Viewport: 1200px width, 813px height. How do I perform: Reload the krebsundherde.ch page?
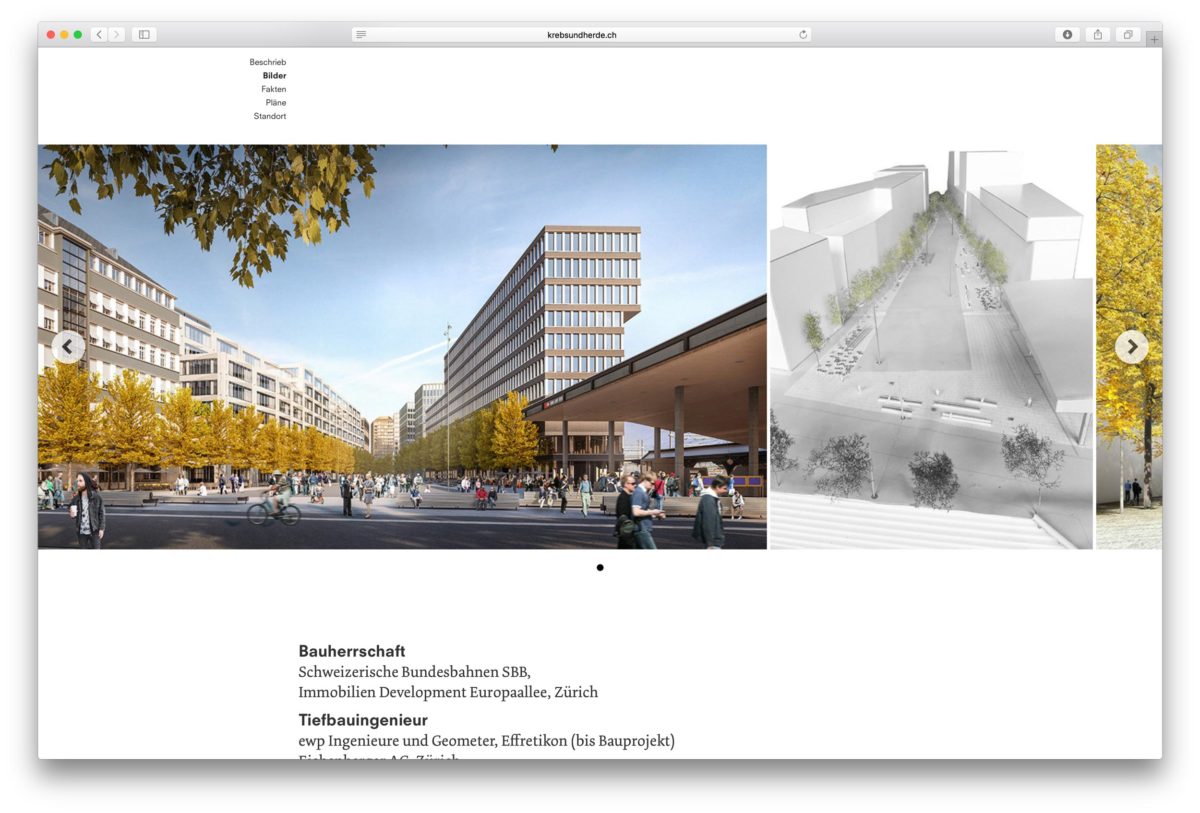coord(803,35)
